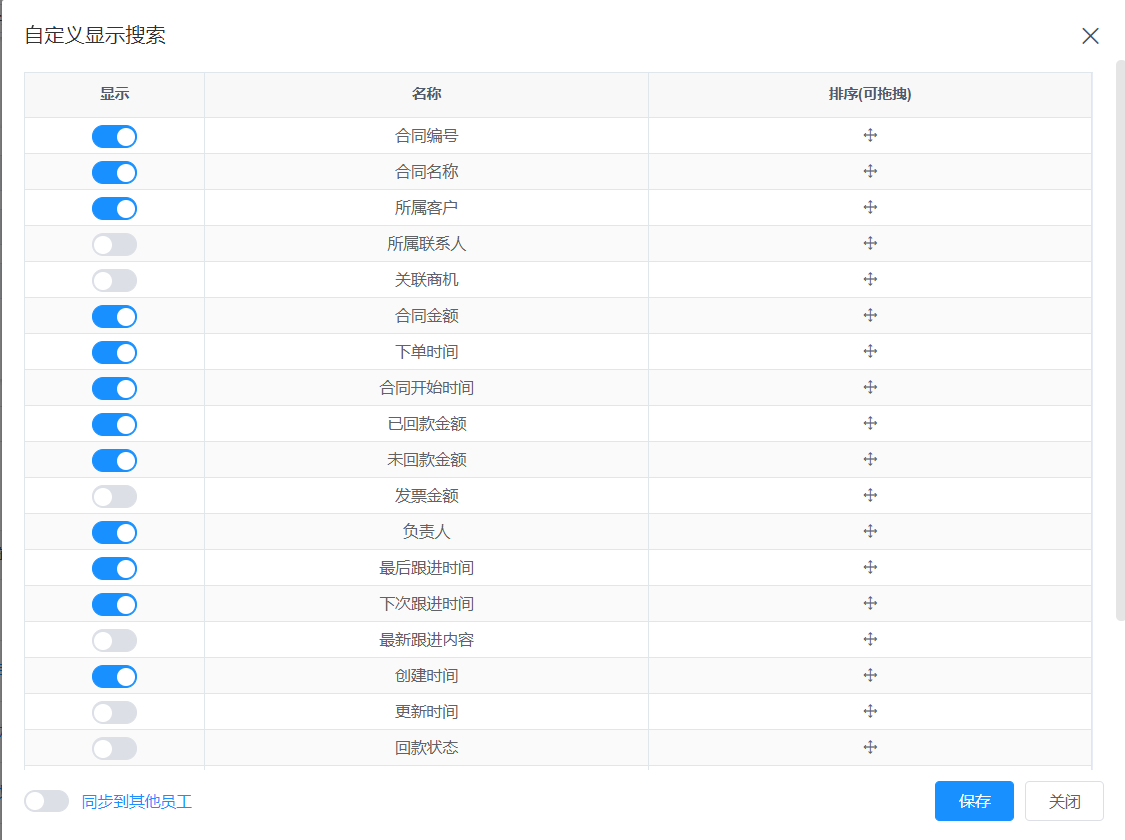Click the sort drag icon for 最新跟进内容
1125x840 pixels.
[x=870, y=640]
